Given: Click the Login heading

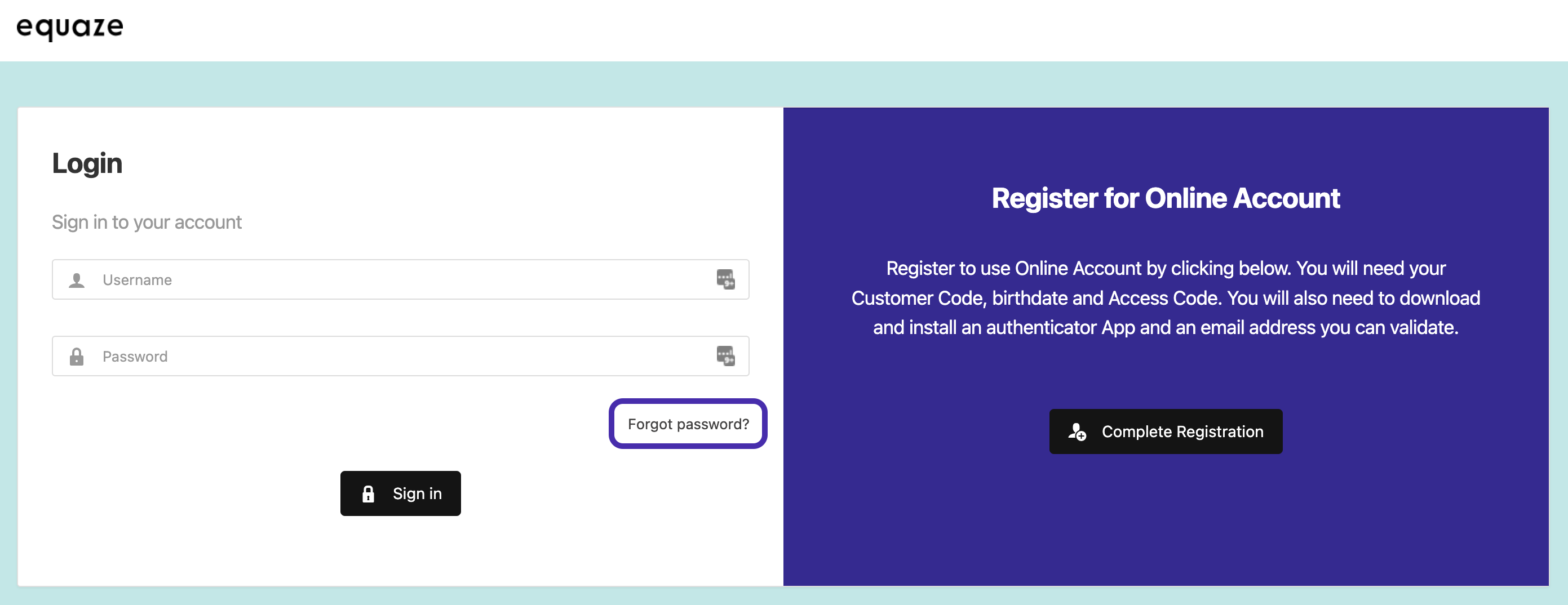Looking at the screenshot, I should click(87, 163).
